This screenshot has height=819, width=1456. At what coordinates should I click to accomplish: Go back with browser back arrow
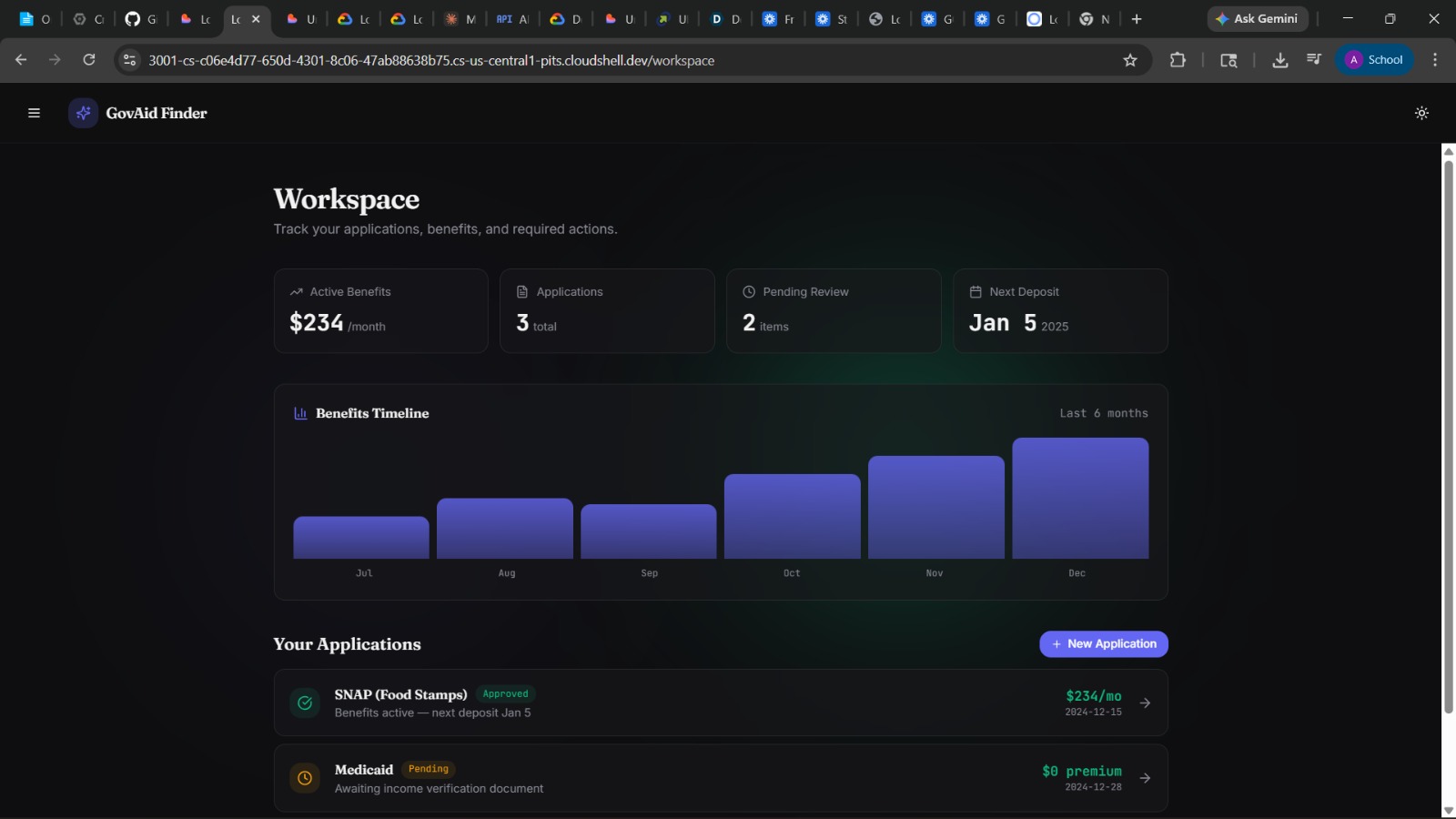pos(21,60)
